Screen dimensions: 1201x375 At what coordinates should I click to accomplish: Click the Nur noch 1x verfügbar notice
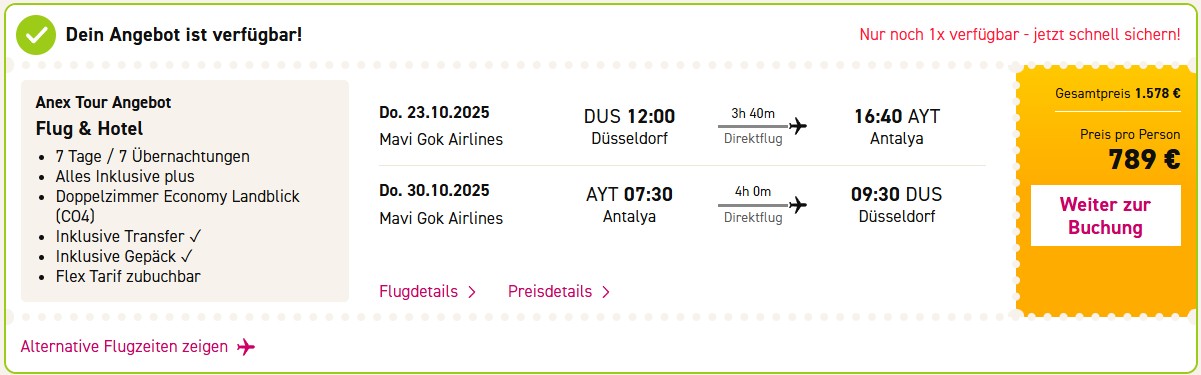tap(1020, 34)
